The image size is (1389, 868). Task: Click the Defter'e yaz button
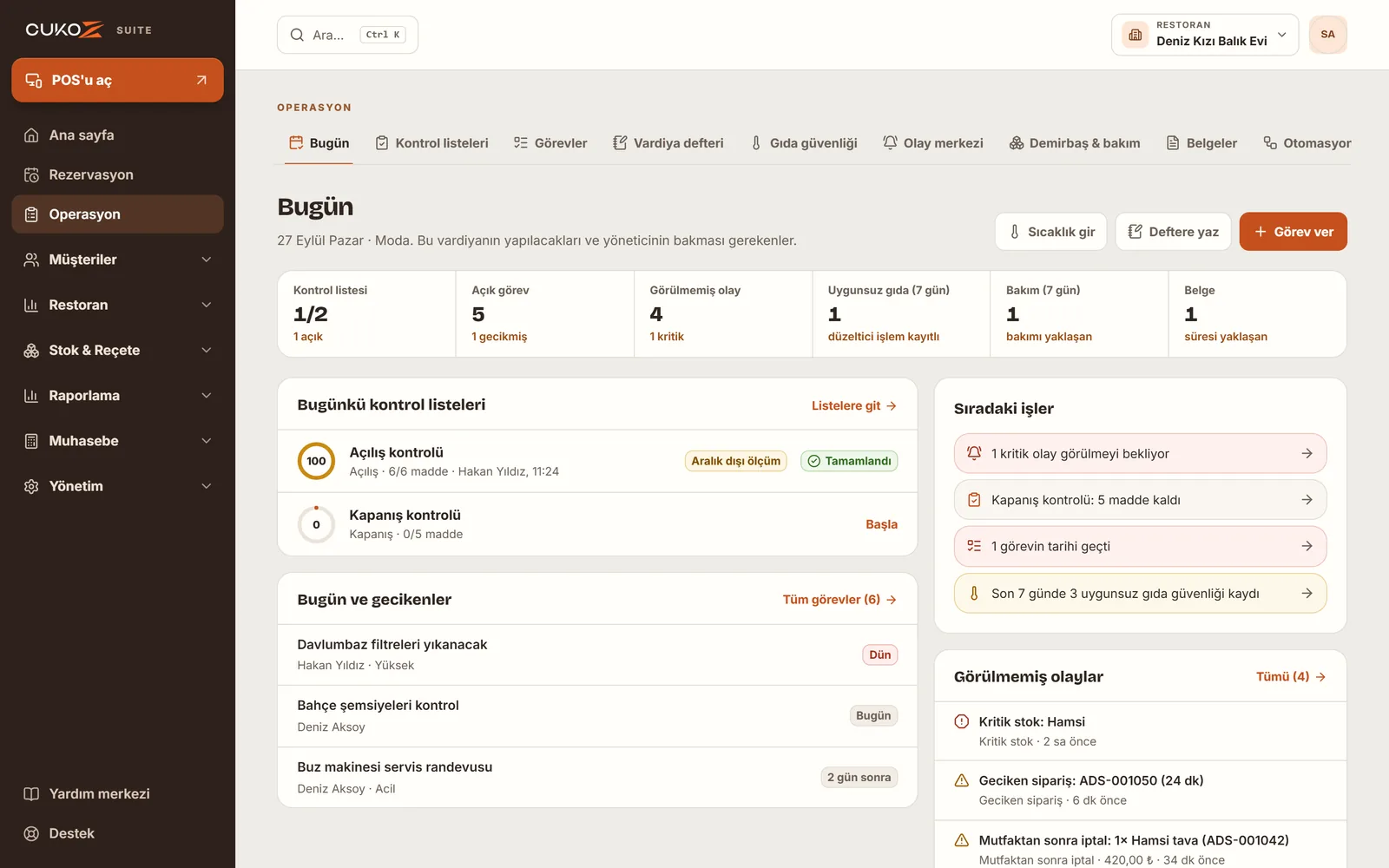1173,232
